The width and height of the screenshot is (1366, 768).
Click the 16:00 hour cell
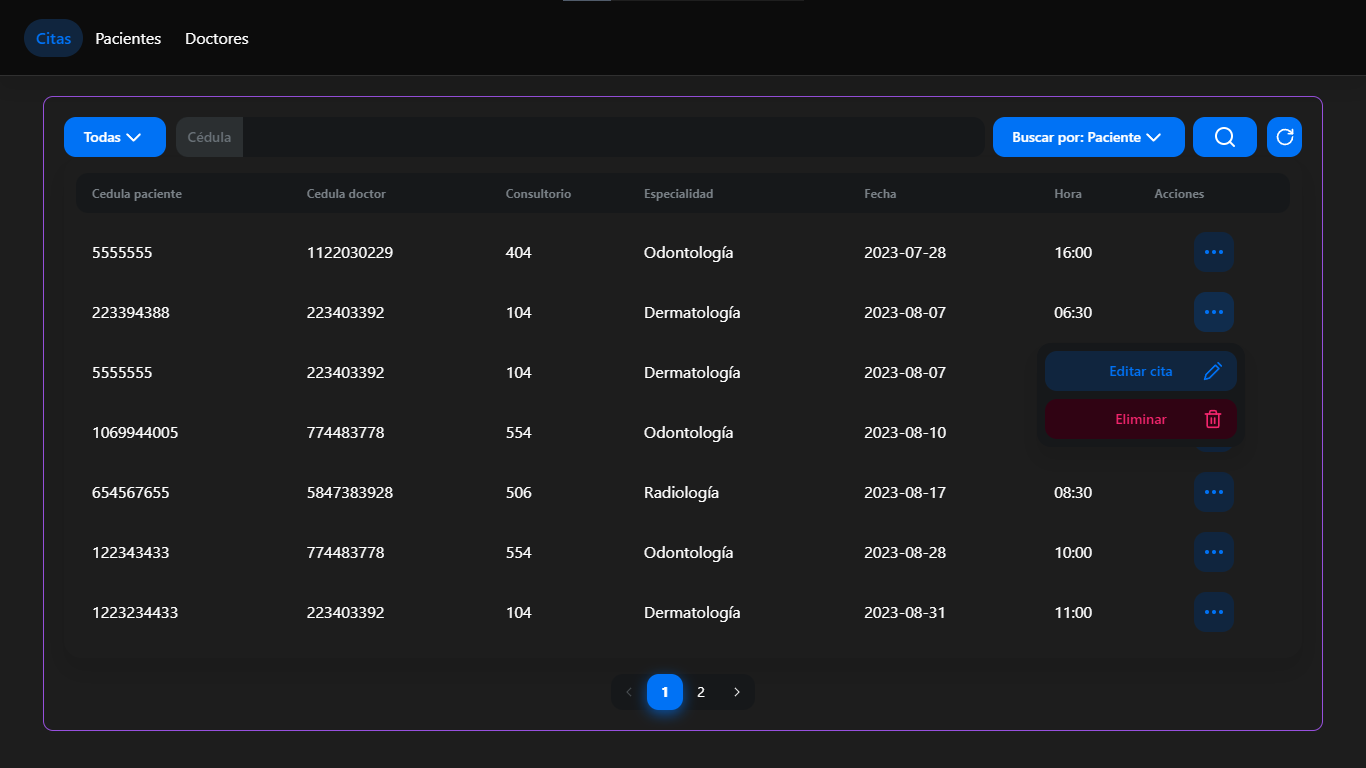click(x=1073, y=252)
